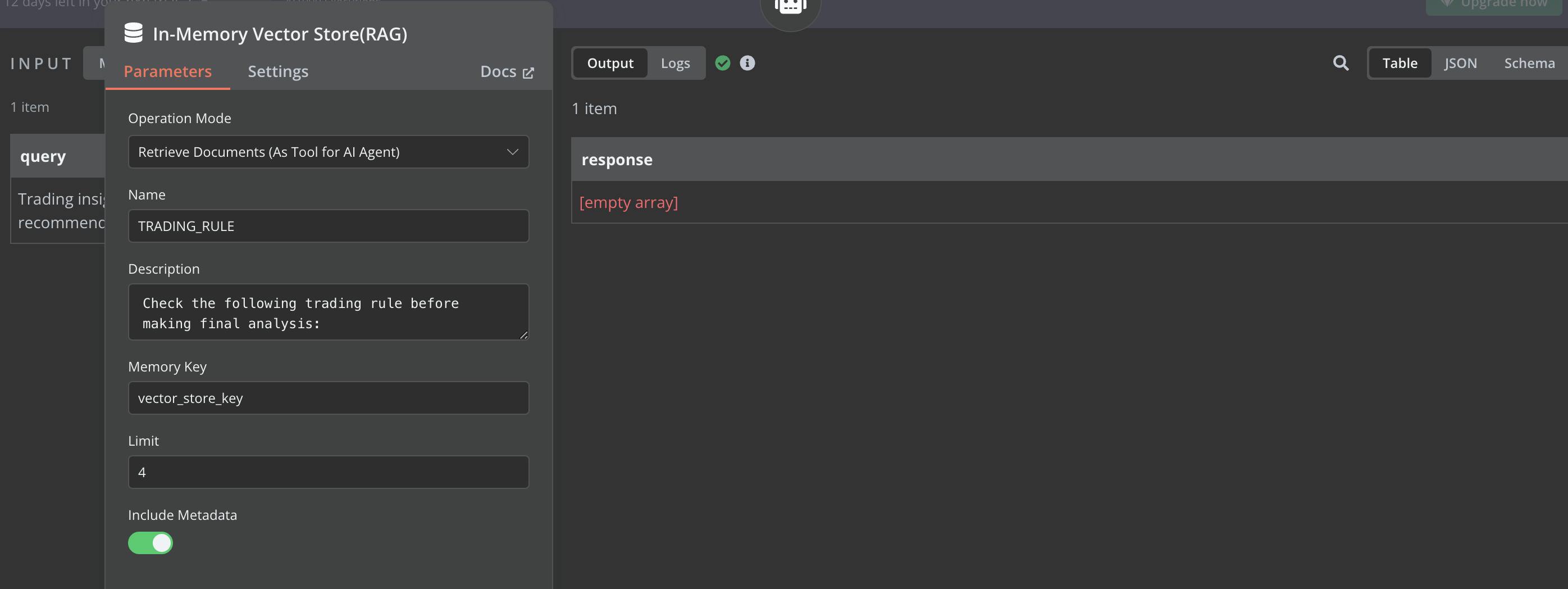Show output in JSON view
The width and height of the screenshot is (1568, 589).
coord(1460,63)
